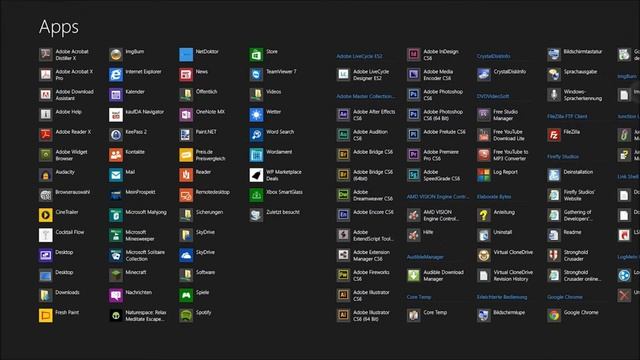
Task: Launch Adobe Premiere Pro CS6 icon
Action: [413, 155]
